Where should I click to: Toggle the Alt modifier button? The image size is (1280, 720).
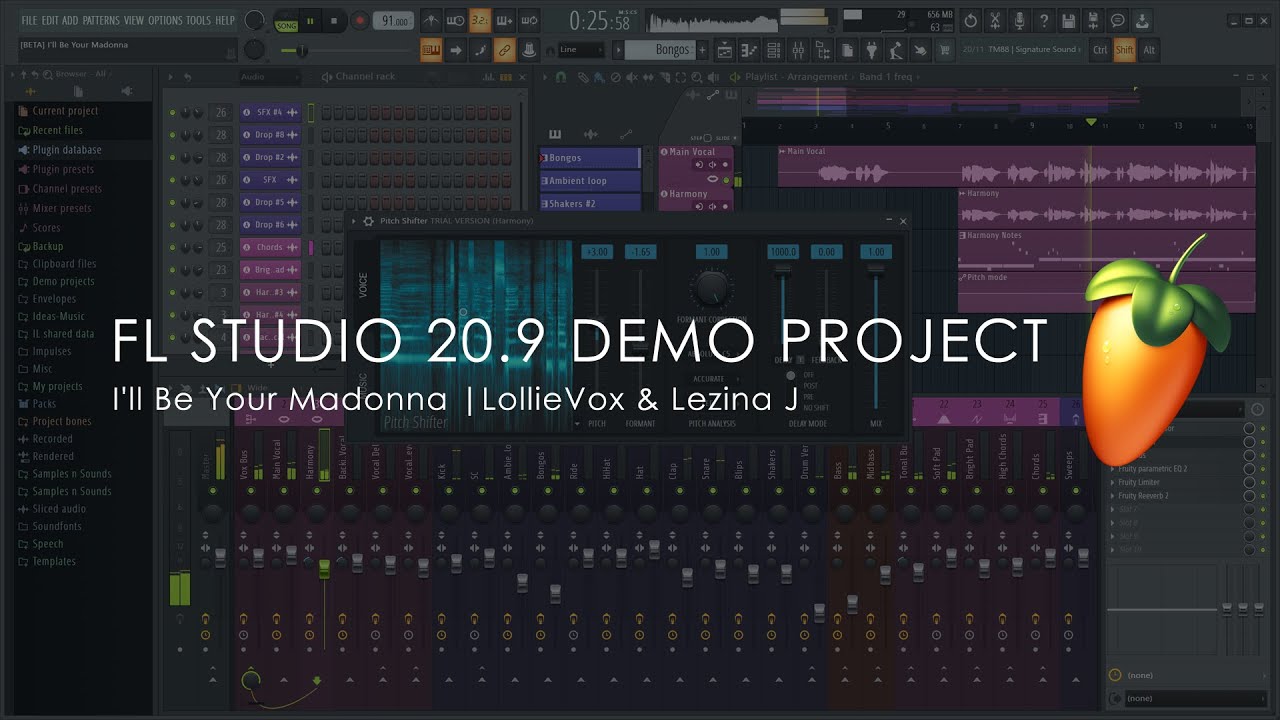tap(1149, 50)
